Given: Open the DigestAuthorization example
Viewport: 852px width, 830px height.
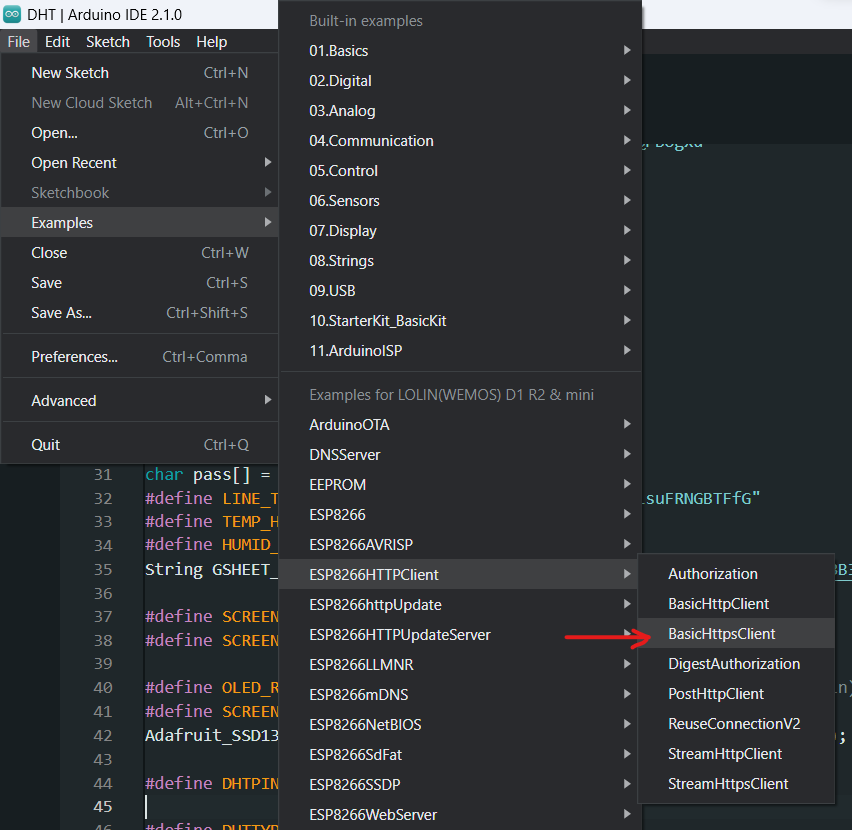Looking at the screenshot, I should [736, 664].
